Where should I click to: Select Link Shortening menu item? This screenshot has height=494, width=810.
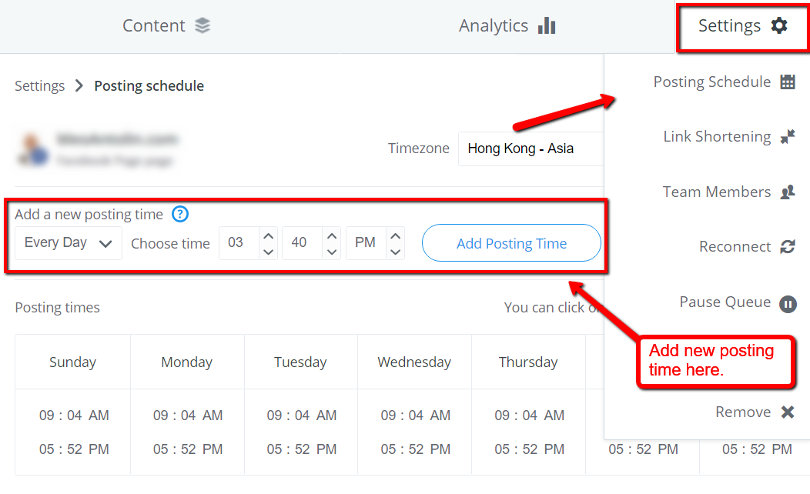coord(729,136)
